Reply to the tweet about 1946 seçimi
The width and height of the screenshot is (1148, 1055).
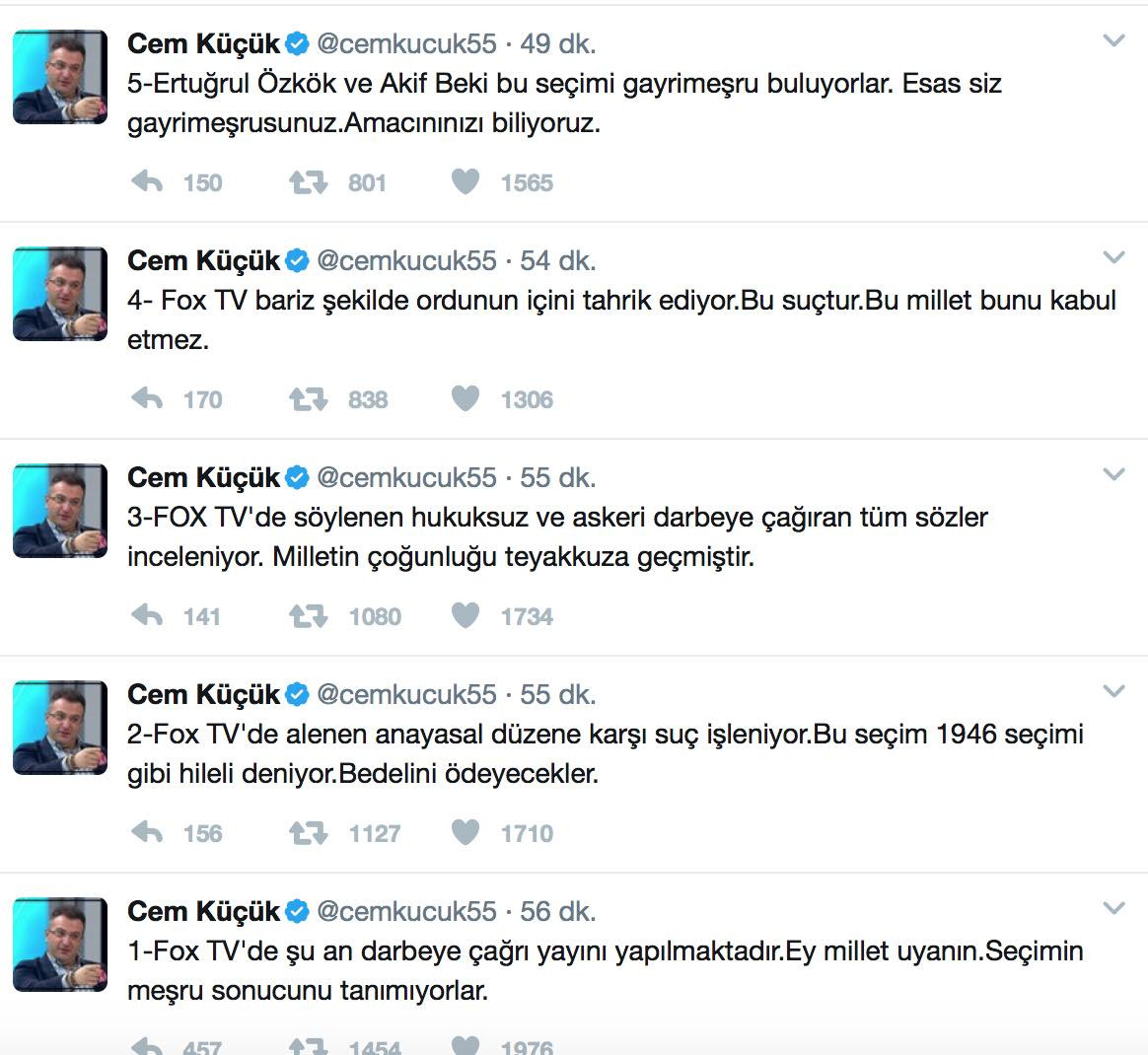tap(147, 833)
